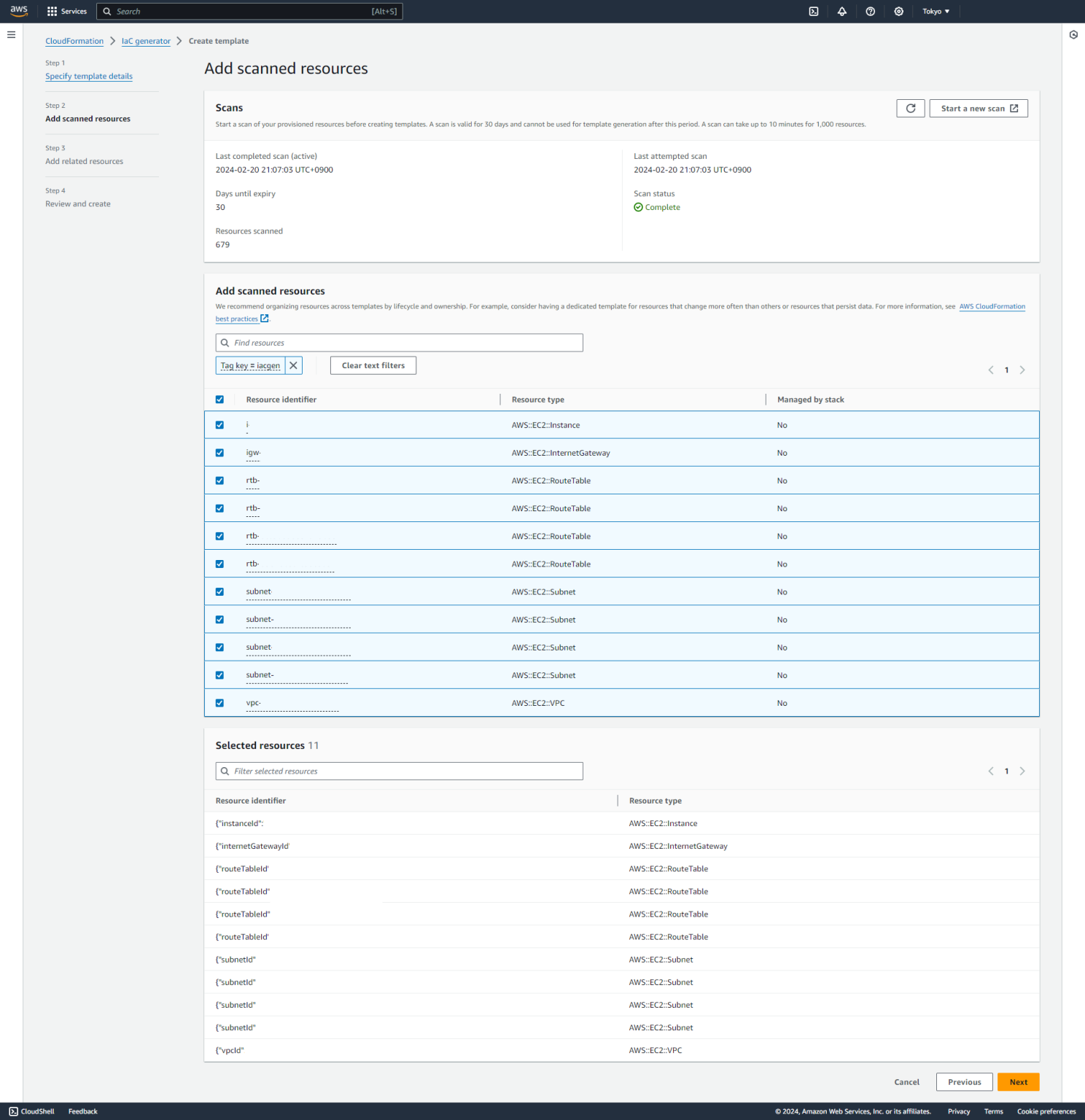Open the IaC generator breadcrumb
The height and width of the screenshot is (1120, 1085).
click(x=146, y=41)
